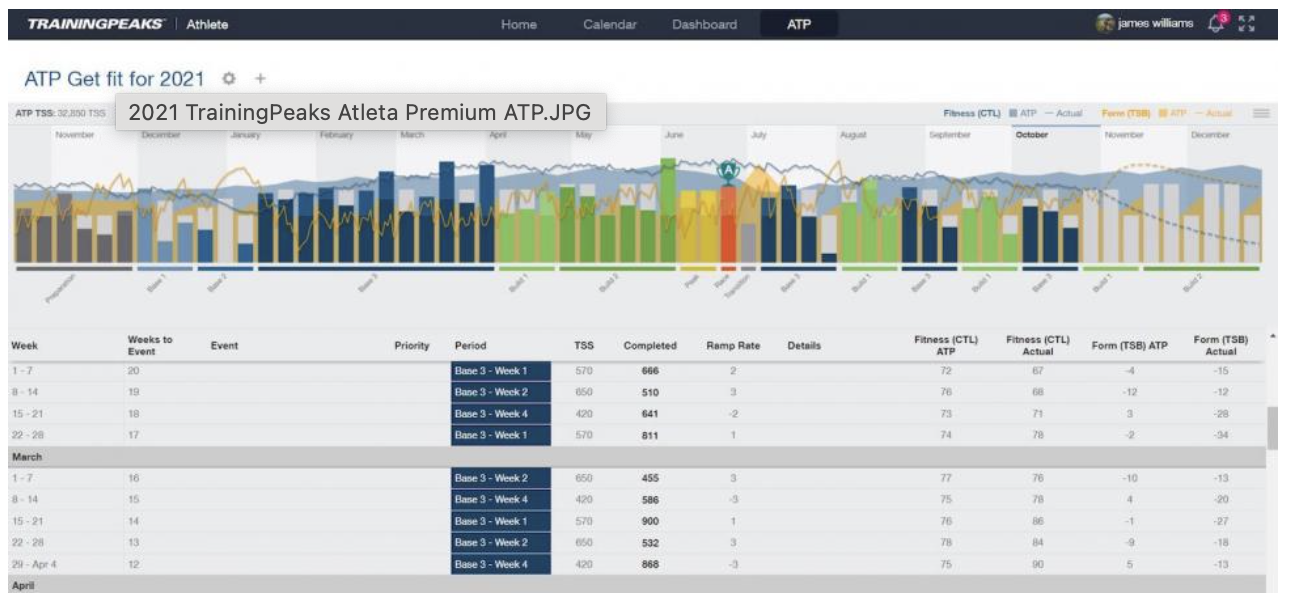The height and width of the screenshot is (604, 1294).
Task: Open ATP settings gear icon
Action: pos(229,79)
